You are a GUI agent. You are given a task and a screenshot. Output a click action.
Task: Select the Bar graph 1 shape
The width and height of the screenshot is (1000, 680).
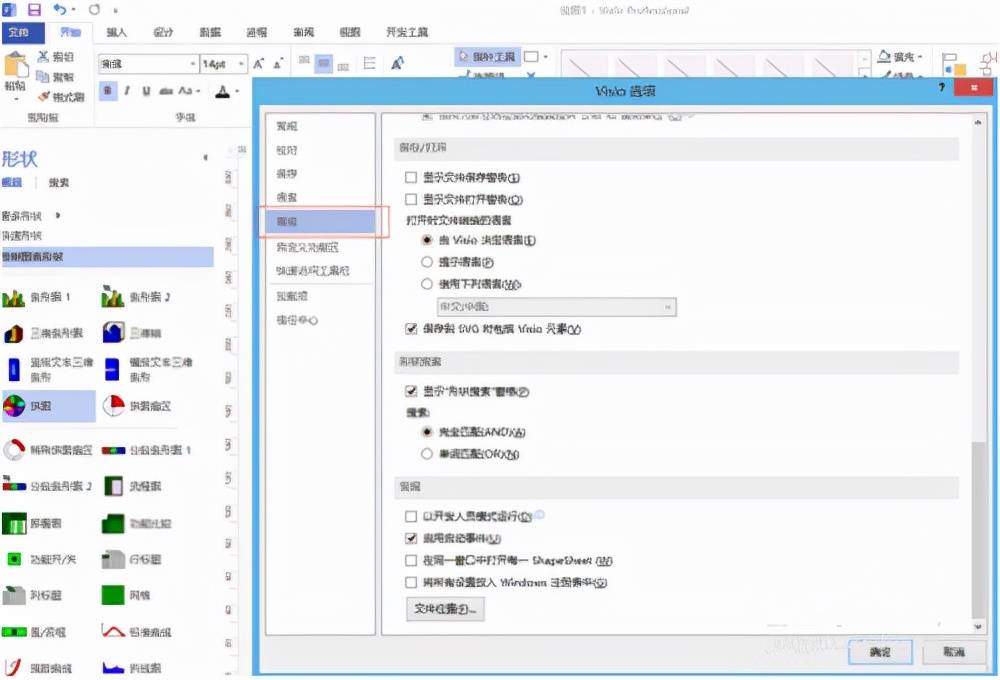coord(36,297)
